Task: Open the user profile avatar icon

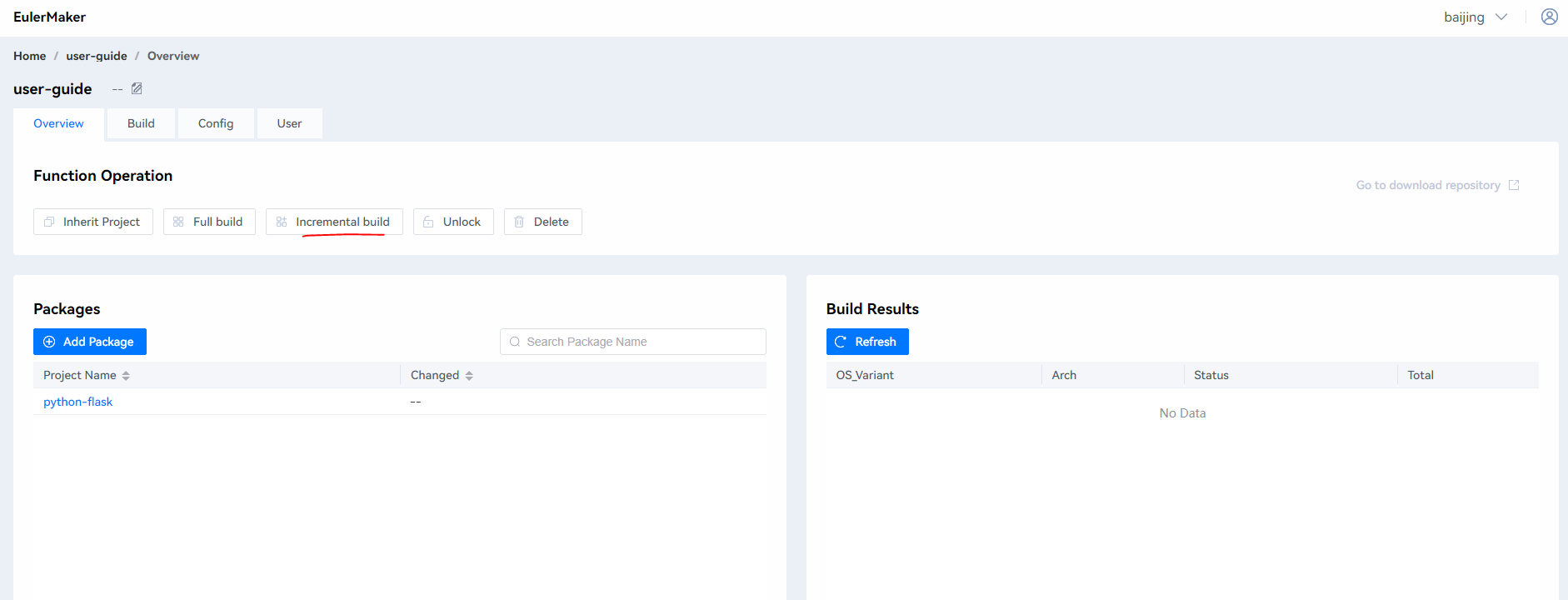Action: [x=1549, y=17]
